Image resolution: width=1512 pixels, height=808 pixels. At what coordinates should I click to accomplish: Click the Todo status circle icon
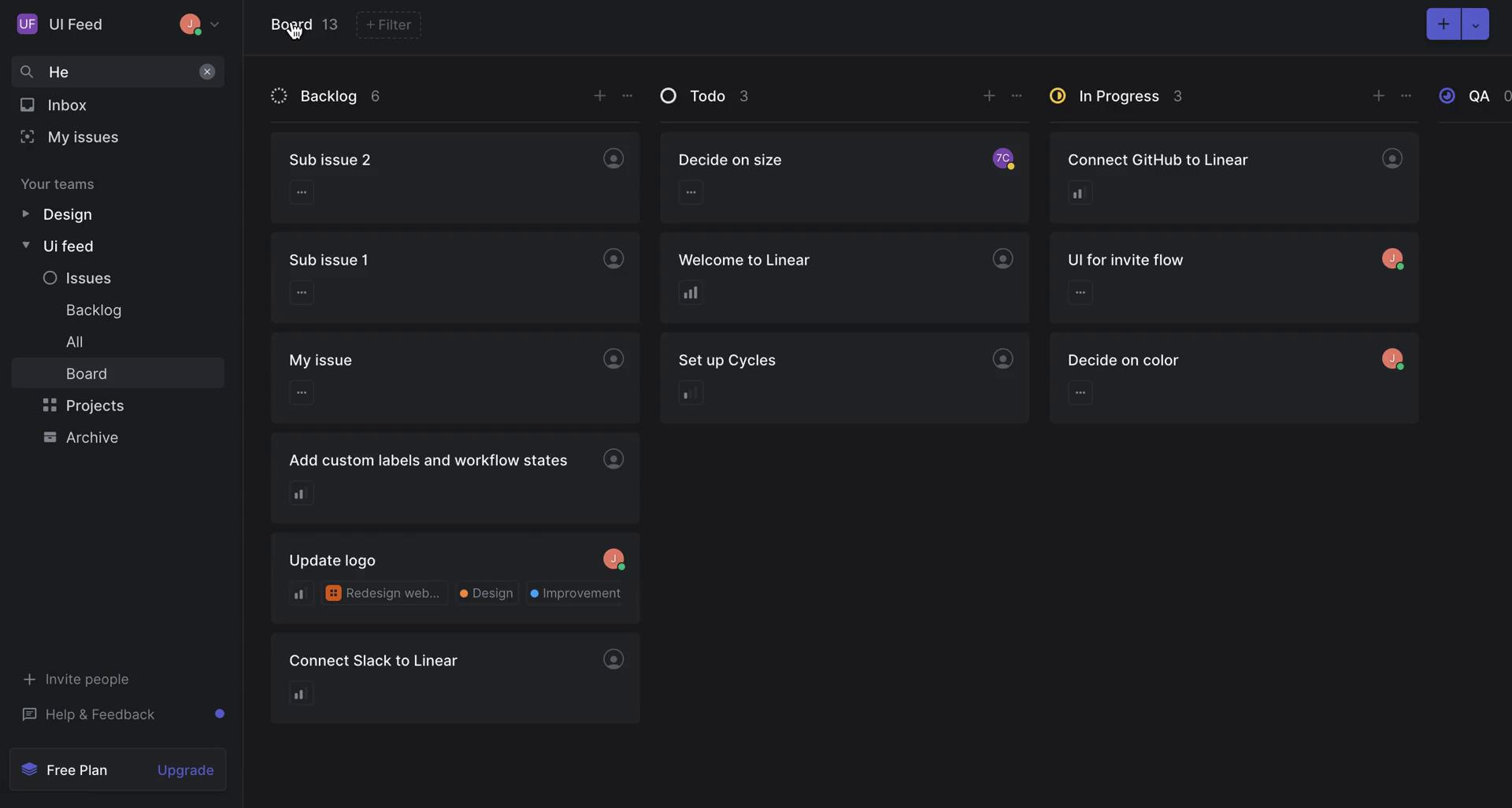668,96
